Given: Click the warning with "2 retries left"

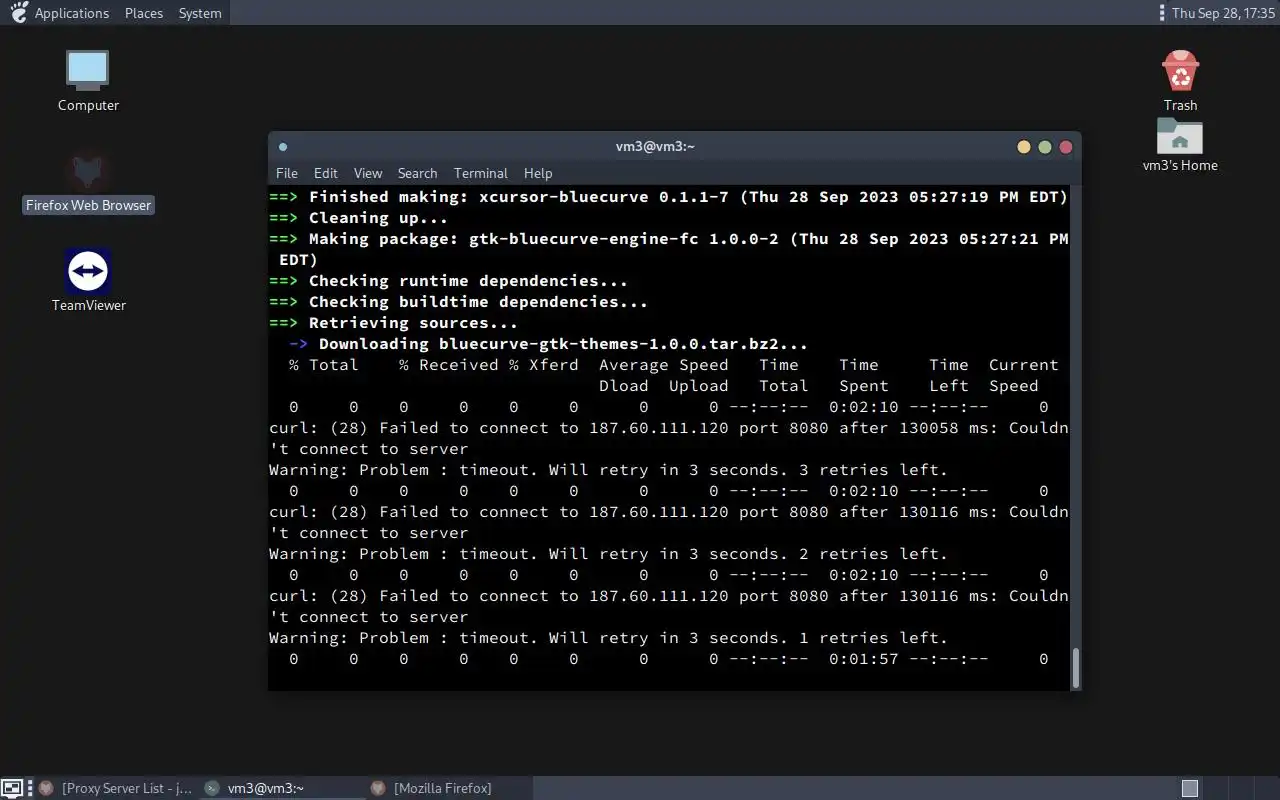Looking at the screenshot, I should pos(608,554).
